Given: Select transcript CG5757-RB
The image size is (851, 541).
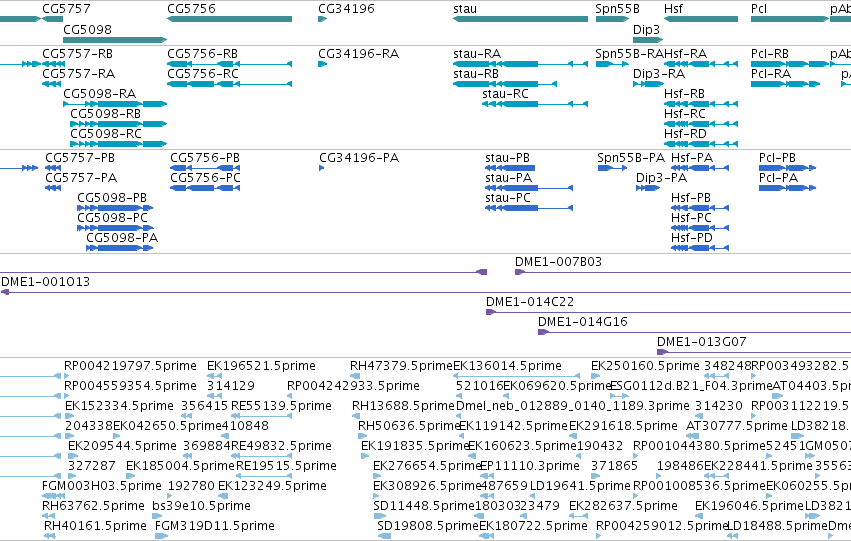Looking at the screenshot, I should [78, 54].
